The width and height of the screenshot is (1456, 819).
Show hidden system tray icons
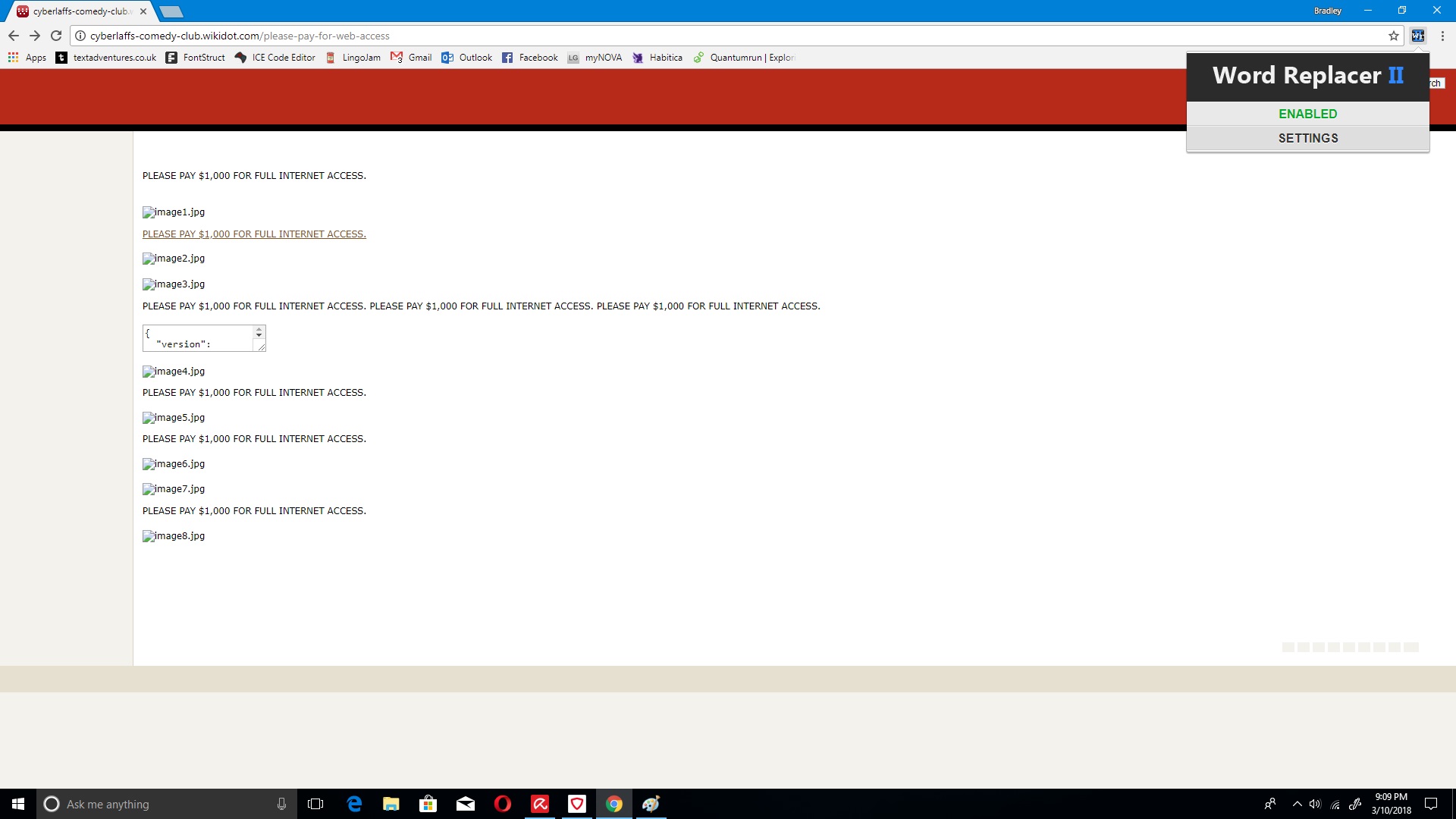point(1297,804)
